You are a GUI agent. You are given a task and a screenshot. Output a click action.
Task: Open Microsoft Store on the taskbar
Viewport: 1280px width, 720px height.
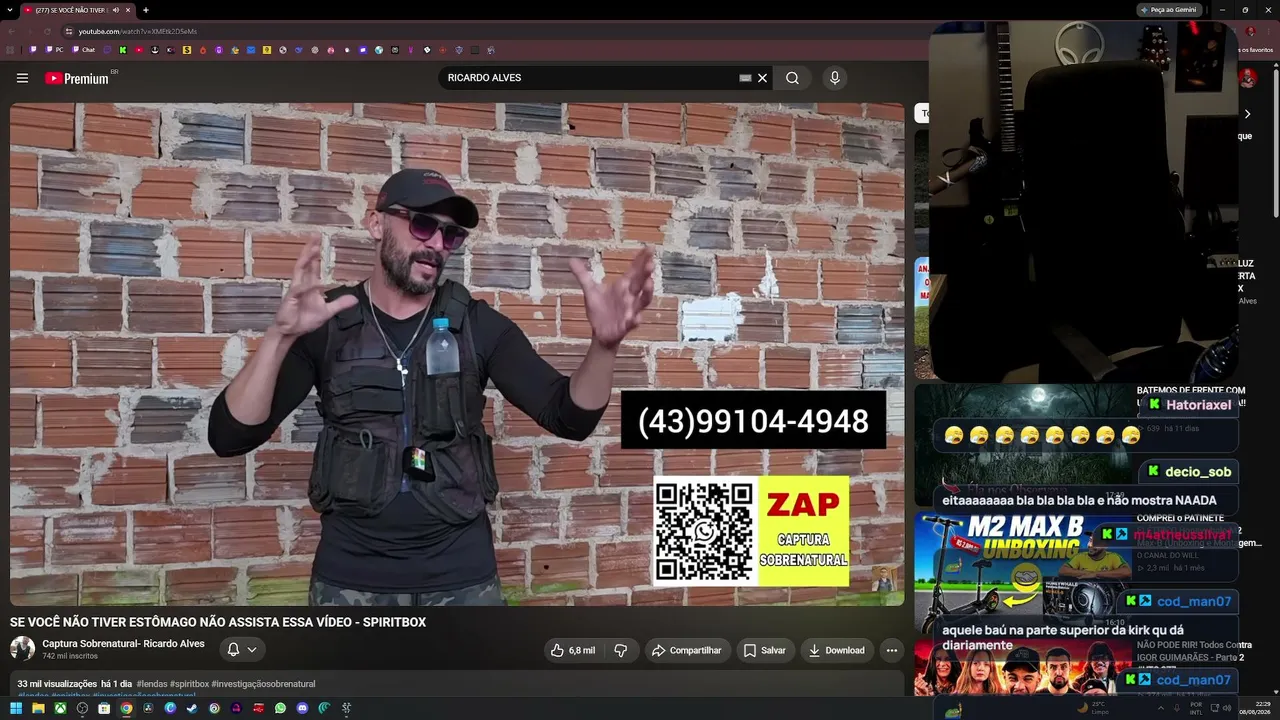[104, 708]
